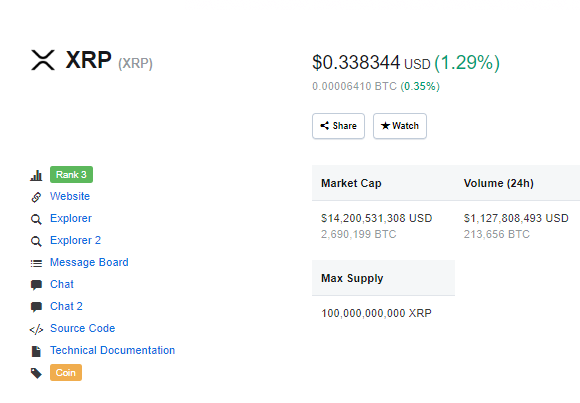The width and height of the screenshot is (580, 403).
Task: Click the green Rank 3 badge
Action: (x=71, y=175)
